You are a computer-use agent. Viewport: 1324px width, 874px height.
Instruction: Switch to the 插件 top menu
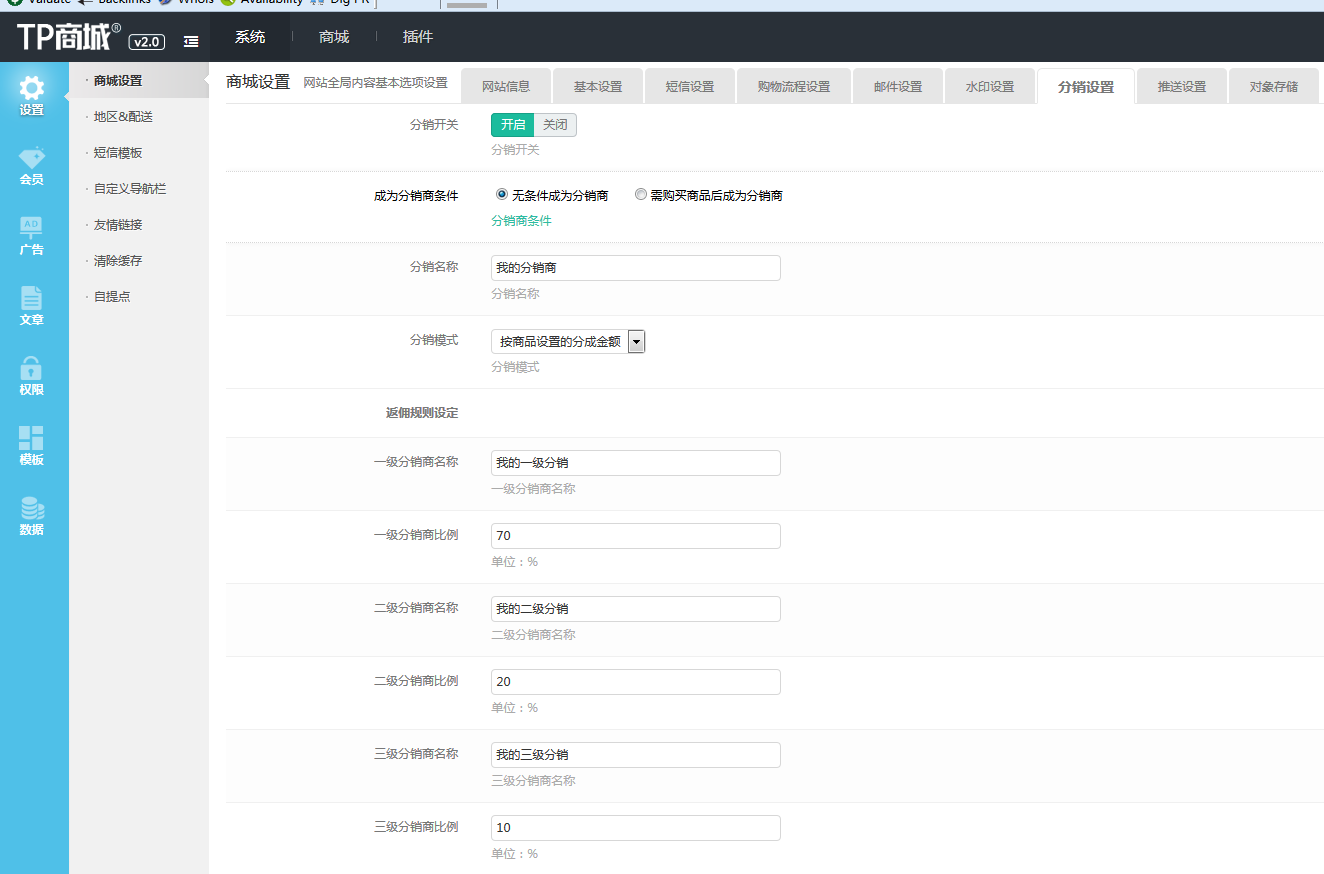pos(418,37)
